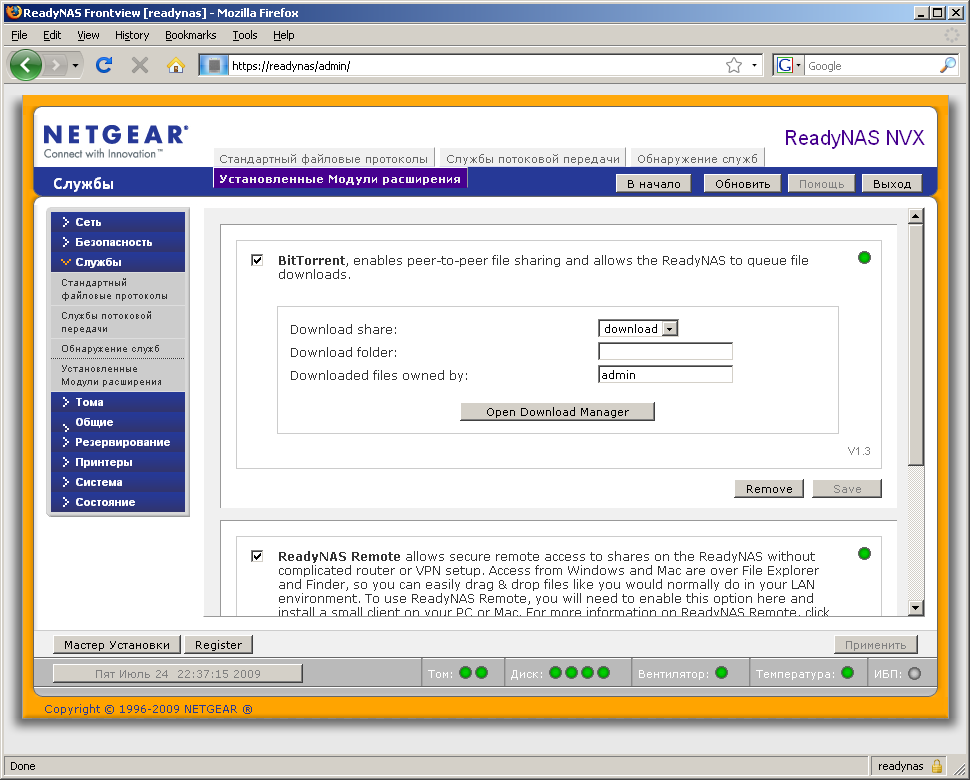
Task: Click the Firefox forward arrow button
Action: (x=56, y=65)
